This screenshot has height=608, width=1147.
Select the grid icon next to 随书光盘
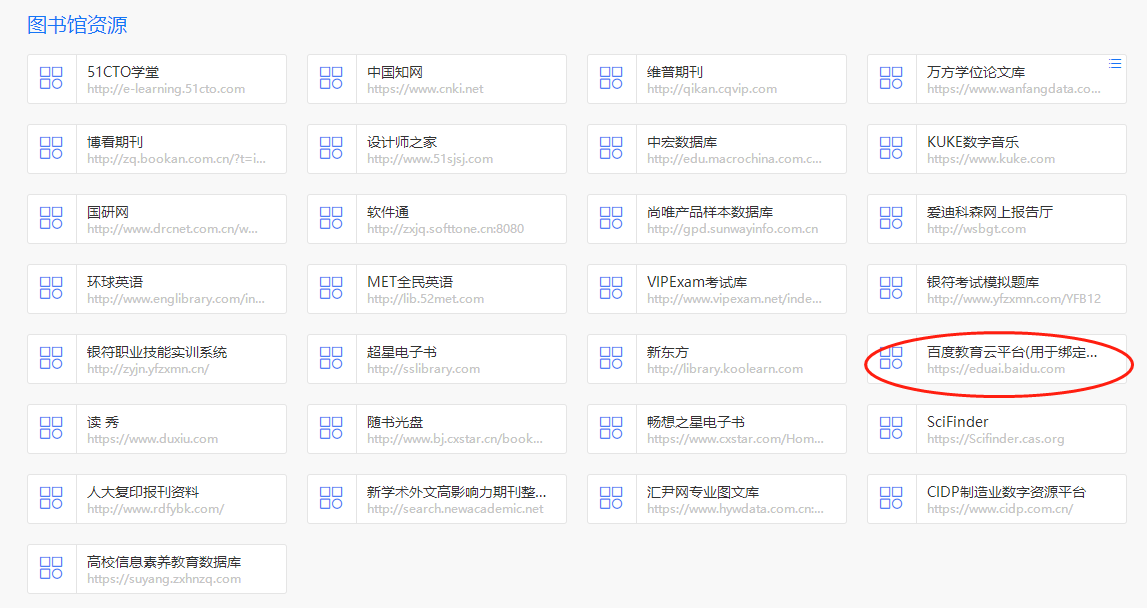click(x=331, y=428)
